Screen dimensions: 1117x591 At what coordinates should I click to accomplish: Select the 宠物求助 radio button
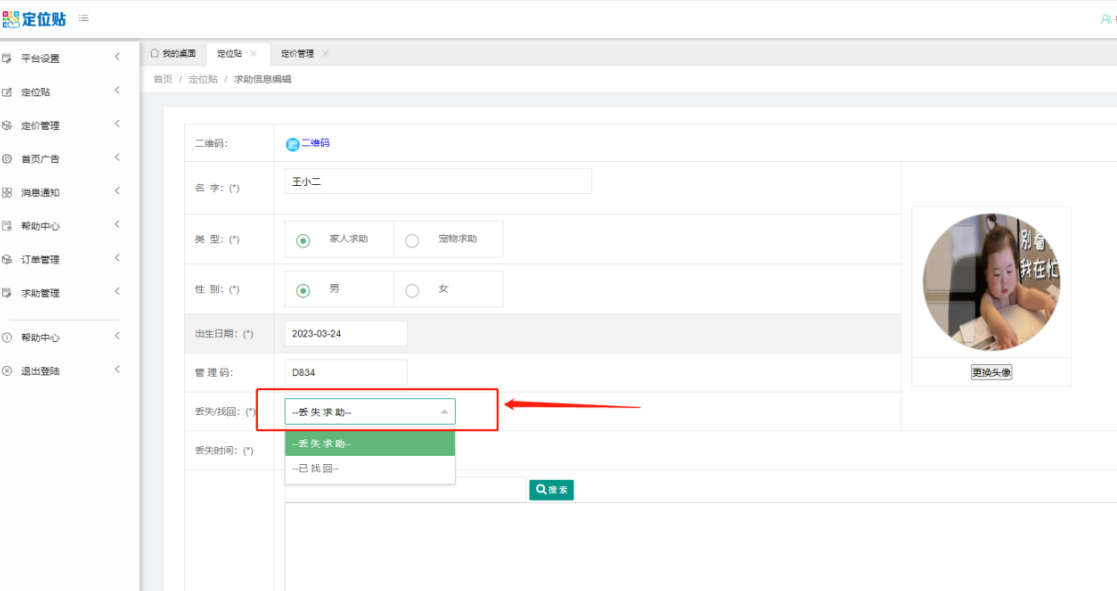412,240
